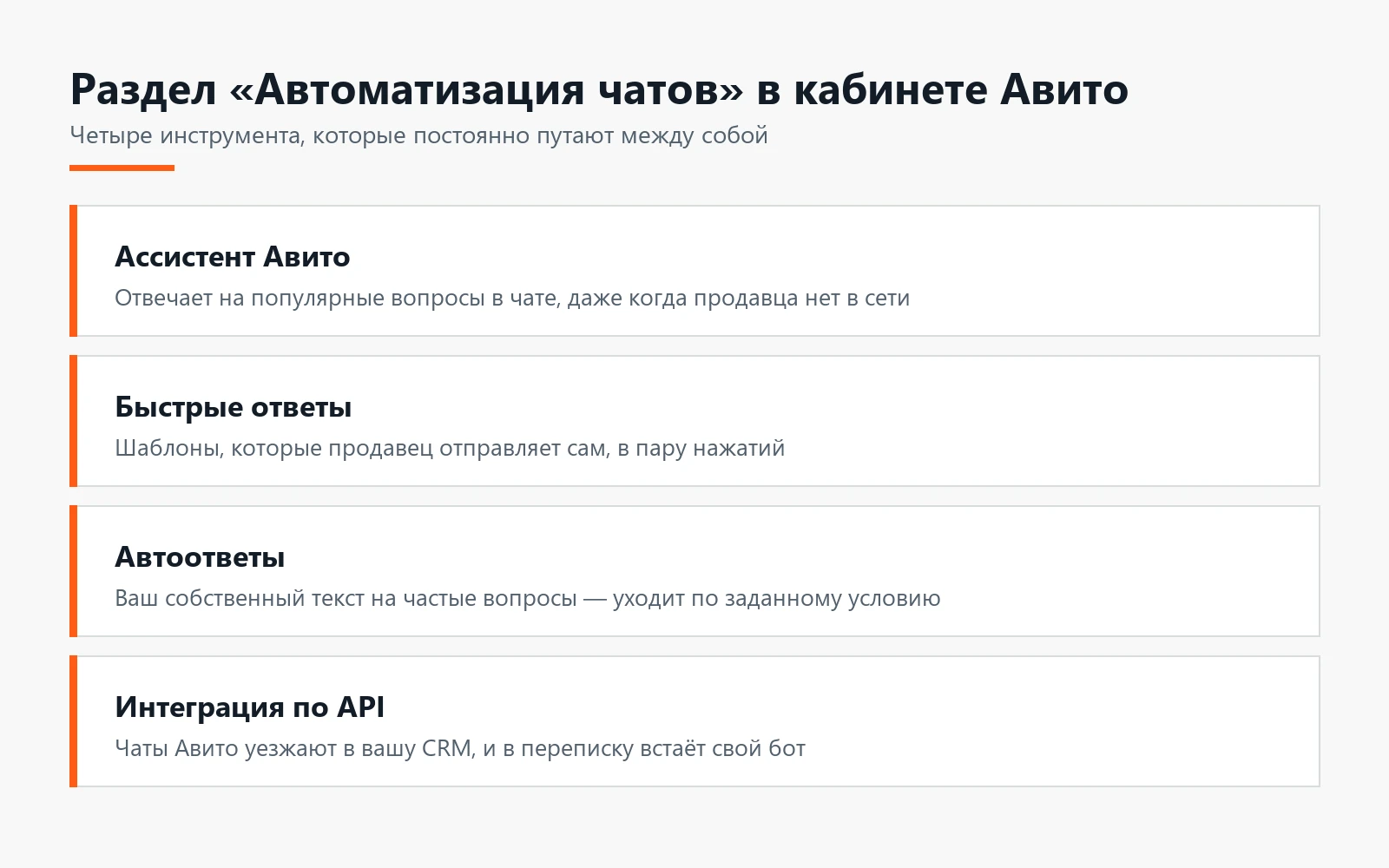The image size is (1389, 868).
Task: Select the "Интеграция по API" card heading
Action: tap(250, 707)
